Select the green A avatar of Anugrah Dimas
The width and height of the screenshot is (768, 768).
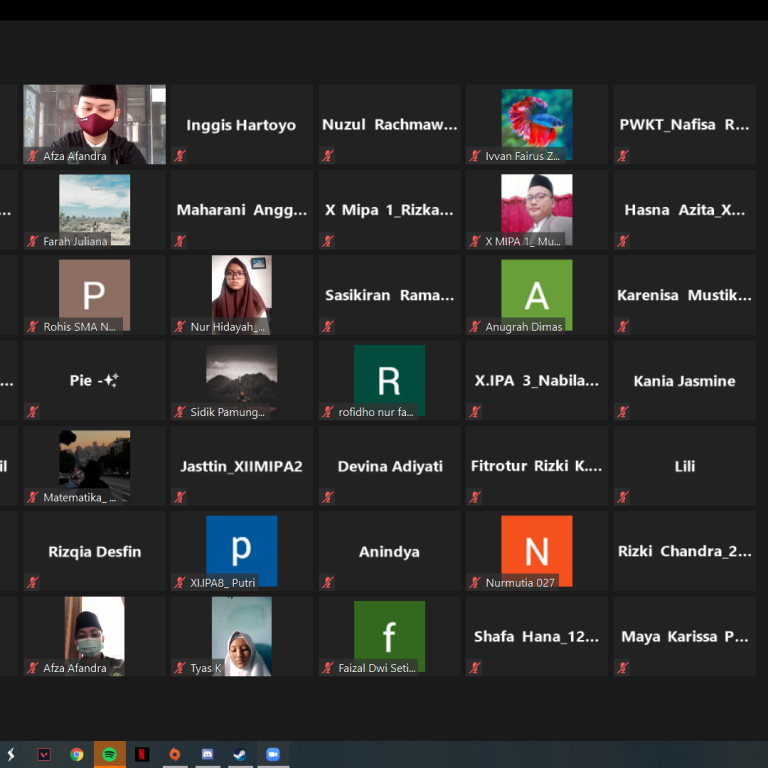point(537,295)
